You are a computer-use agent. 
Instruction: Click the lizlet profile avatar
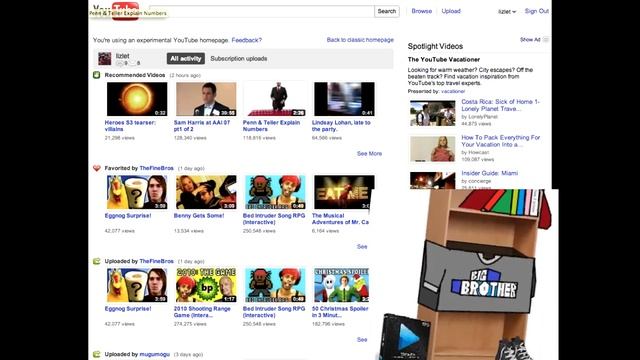[x=104, y=58]
